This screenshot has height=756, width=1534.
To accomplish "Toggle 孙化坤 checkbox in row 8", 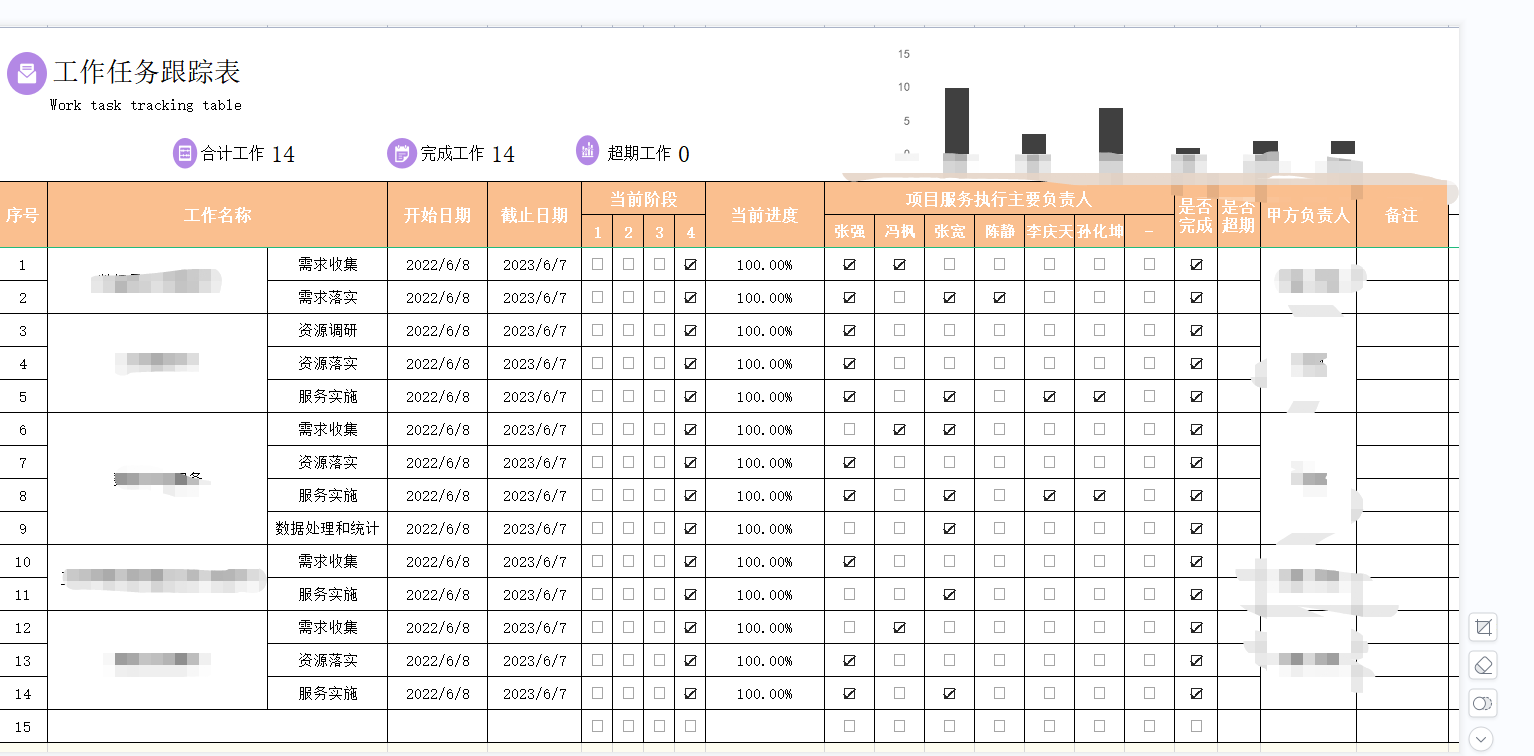I will coord(1099,496).
